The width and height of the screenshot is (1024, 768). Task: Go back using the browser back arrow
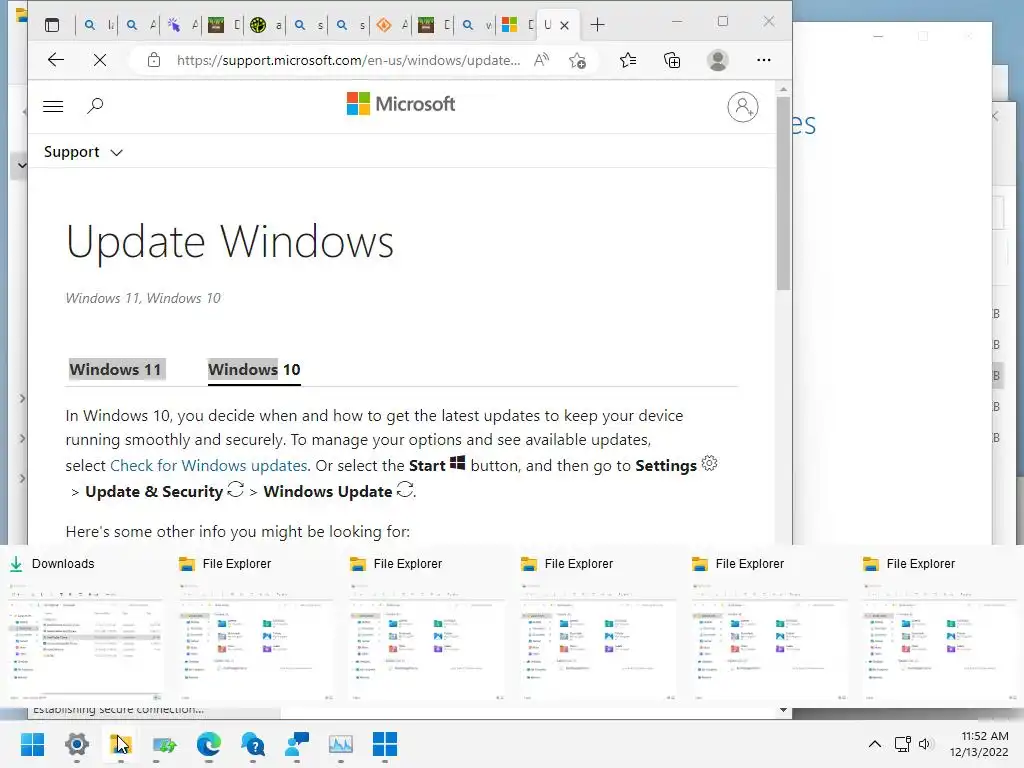(x=56, y=60)
